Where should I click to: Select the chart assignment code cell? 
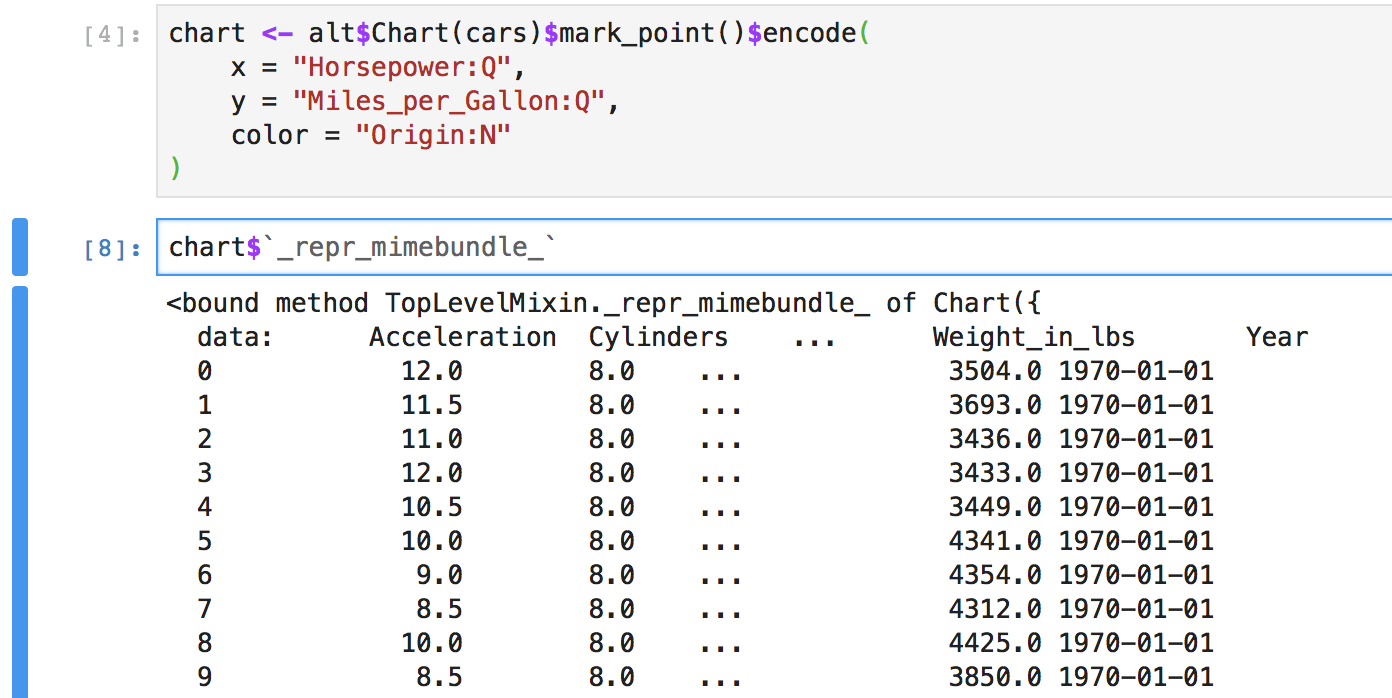click(600, 100)
